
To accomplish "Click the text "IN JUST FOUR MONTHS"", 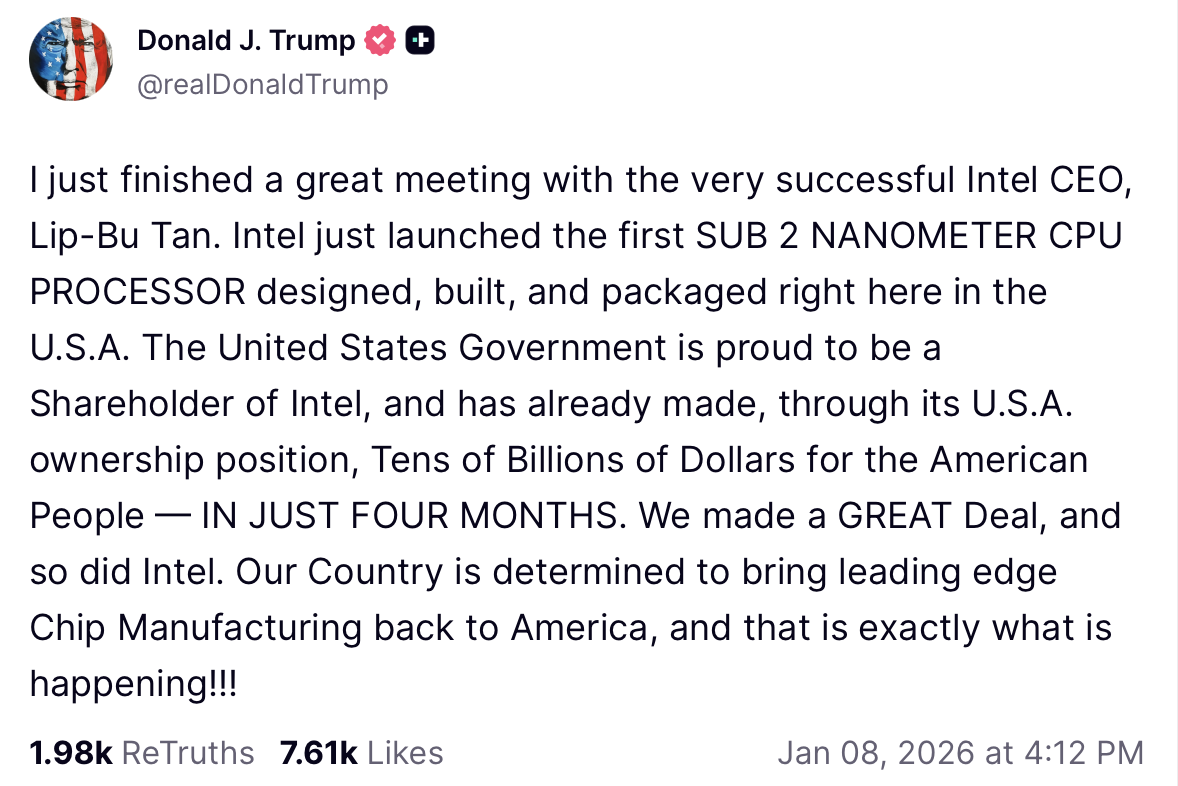I will 408,516.
